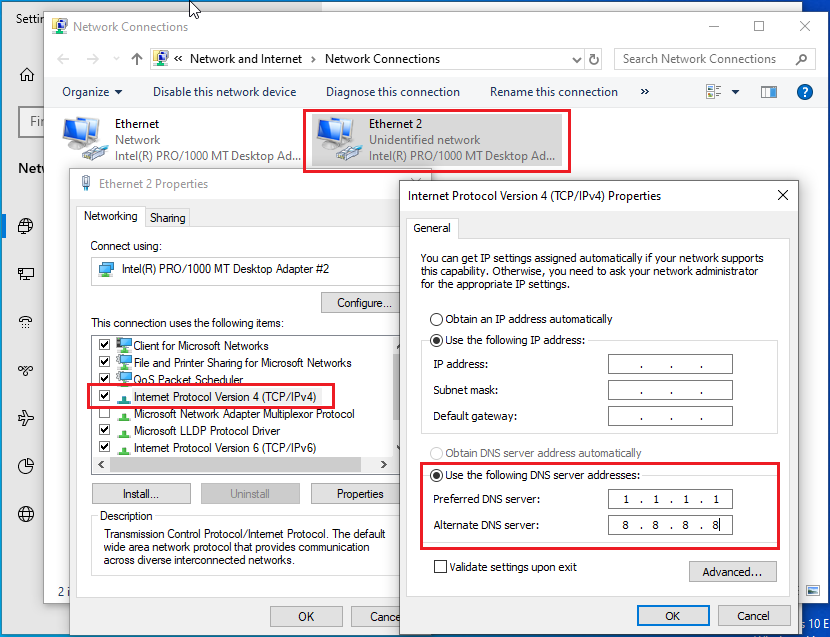Enable Microsoft Network Adapter Multiplexor Protocol checkbox
This screenshot has width=830, height=637.
pyautogui.click(x=105, y=414)
